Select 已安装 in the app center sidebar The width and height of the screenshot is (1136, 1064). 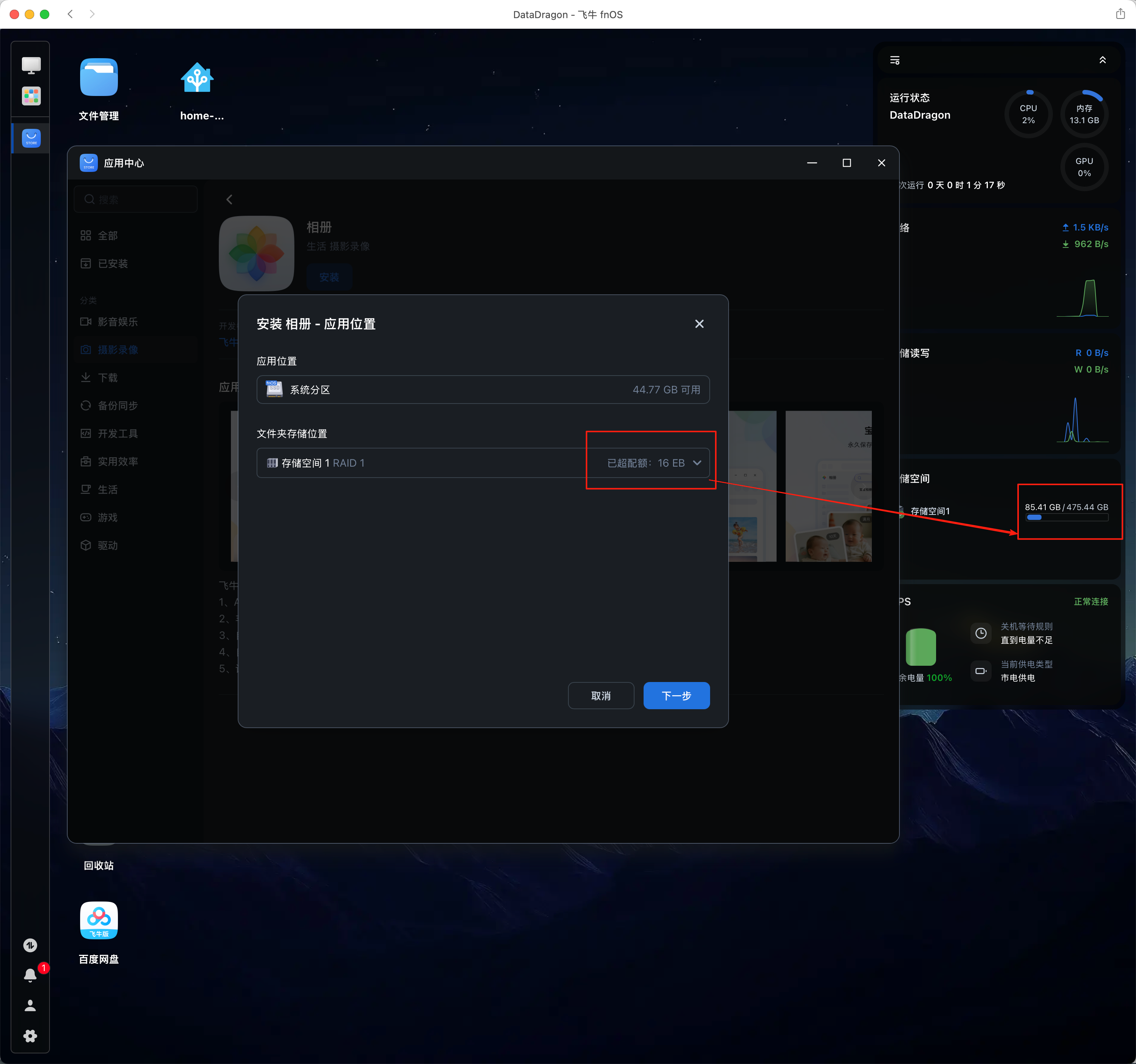pos(113,263)
